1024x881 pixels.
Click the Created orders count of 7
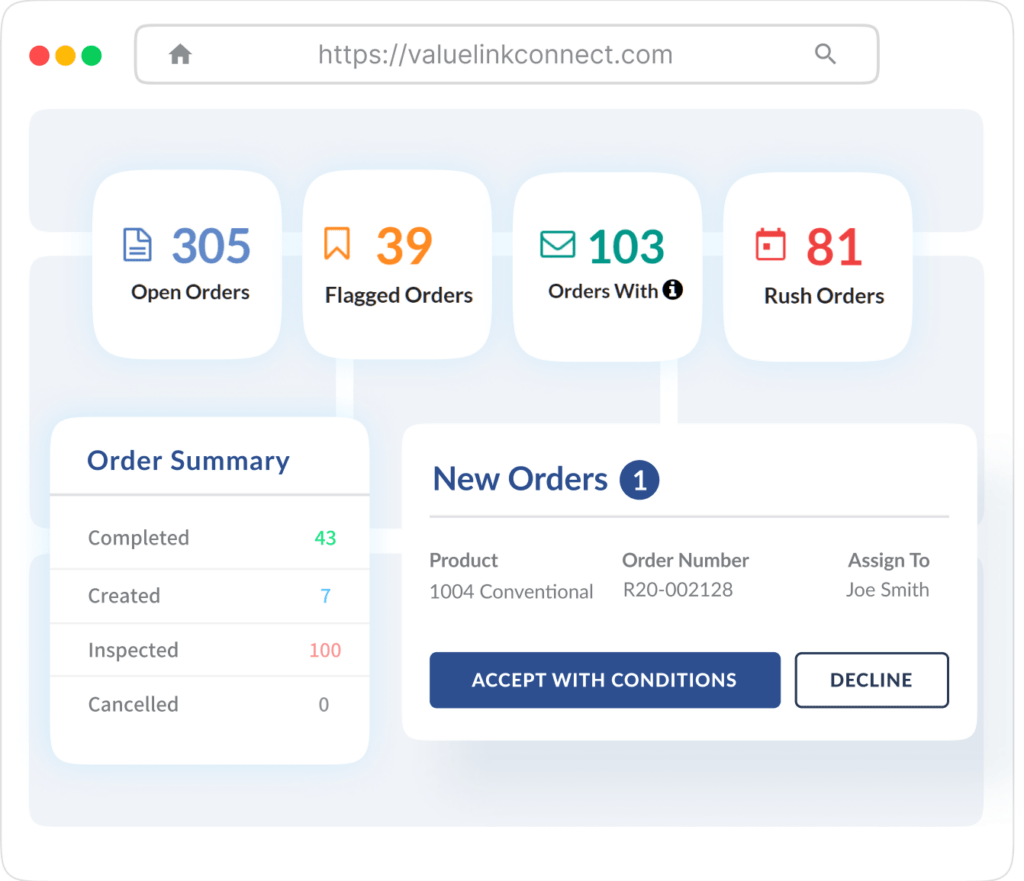pos(325,596)
